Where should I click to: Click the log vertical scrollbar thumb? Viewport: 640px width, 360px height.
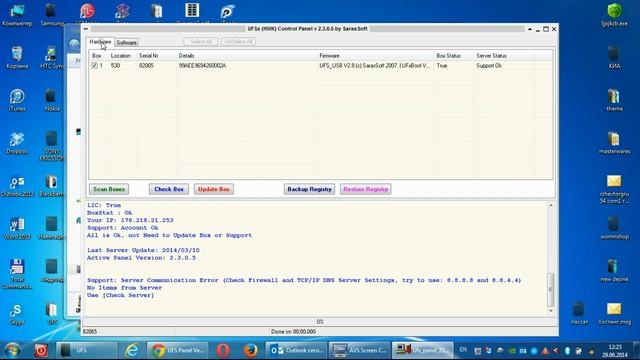click(551, 289)
